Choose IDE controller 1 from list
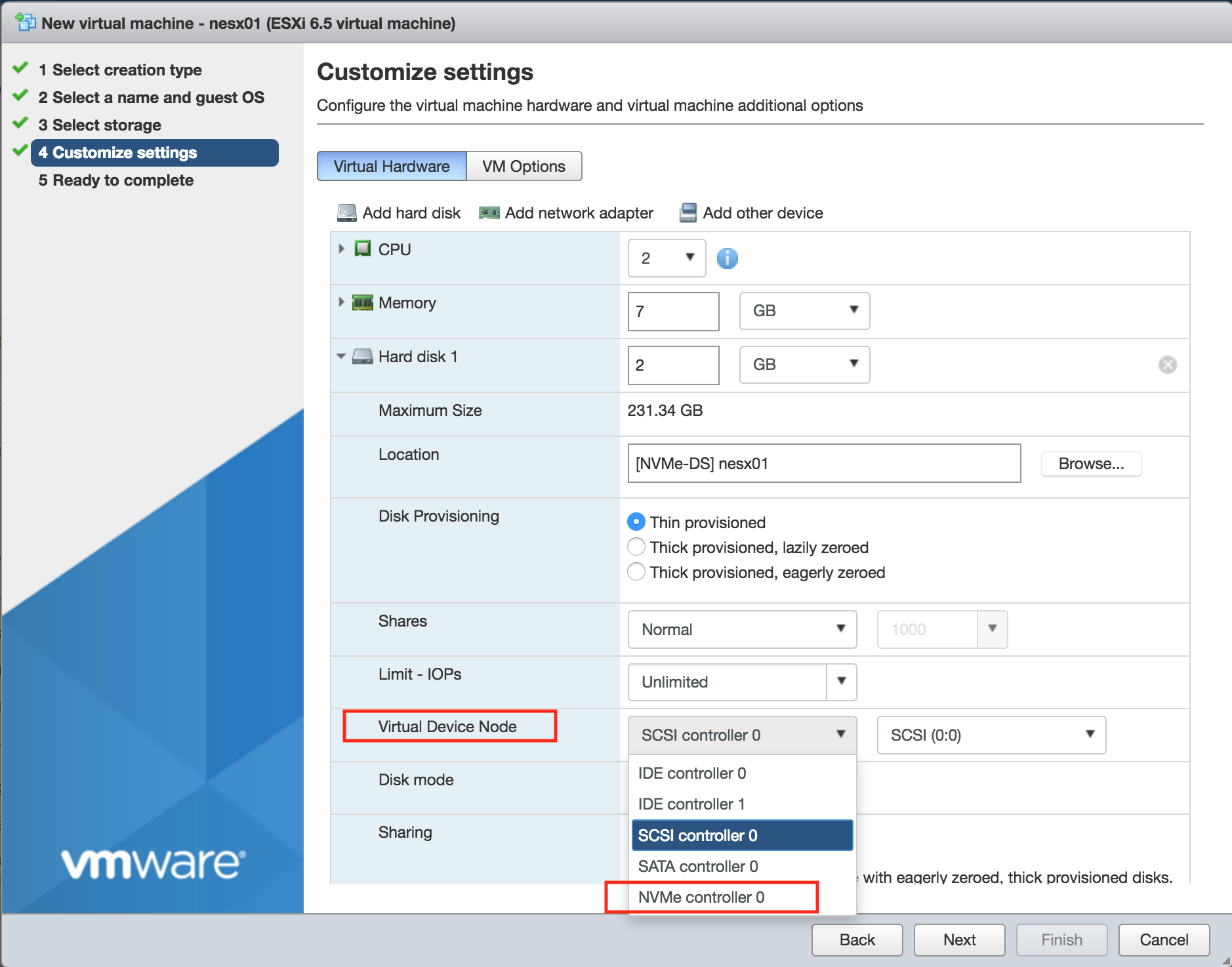1232x967 pixels. (742, 804)
